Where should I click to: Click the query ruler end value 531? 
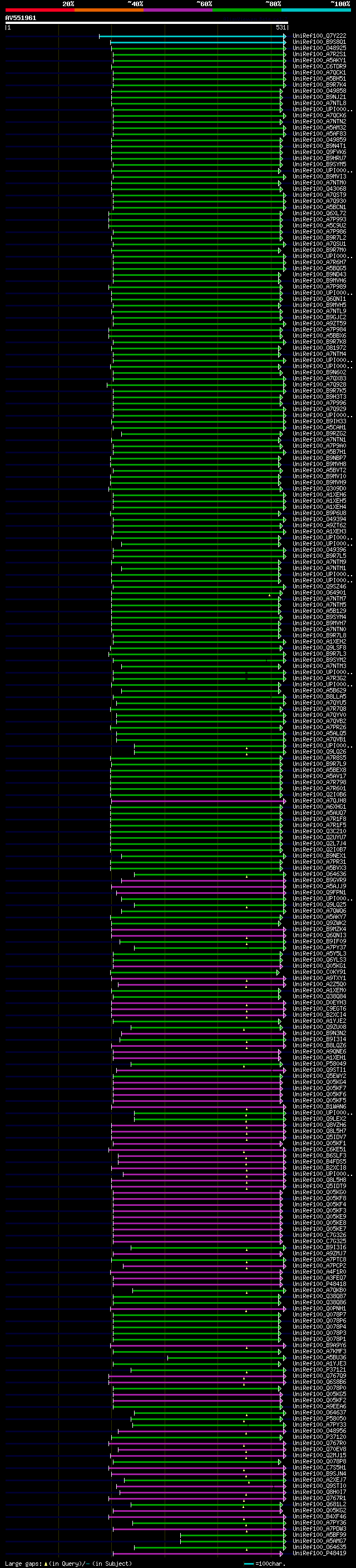(x=281, y=27)
